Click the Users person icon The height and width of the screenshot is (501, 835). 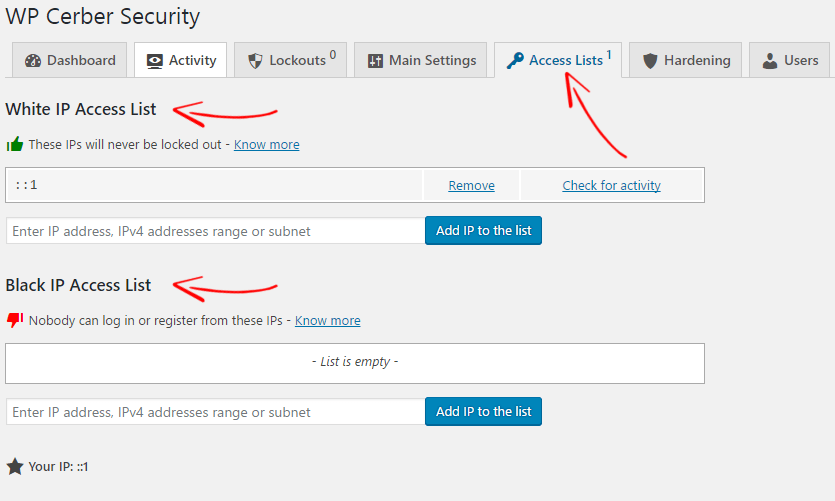(769, 61)
